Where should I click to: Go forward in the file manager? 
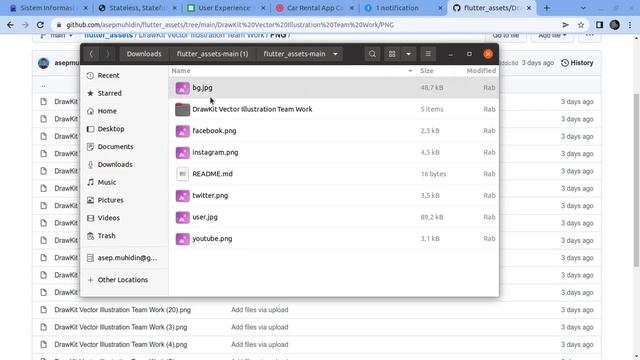(107, 54)
